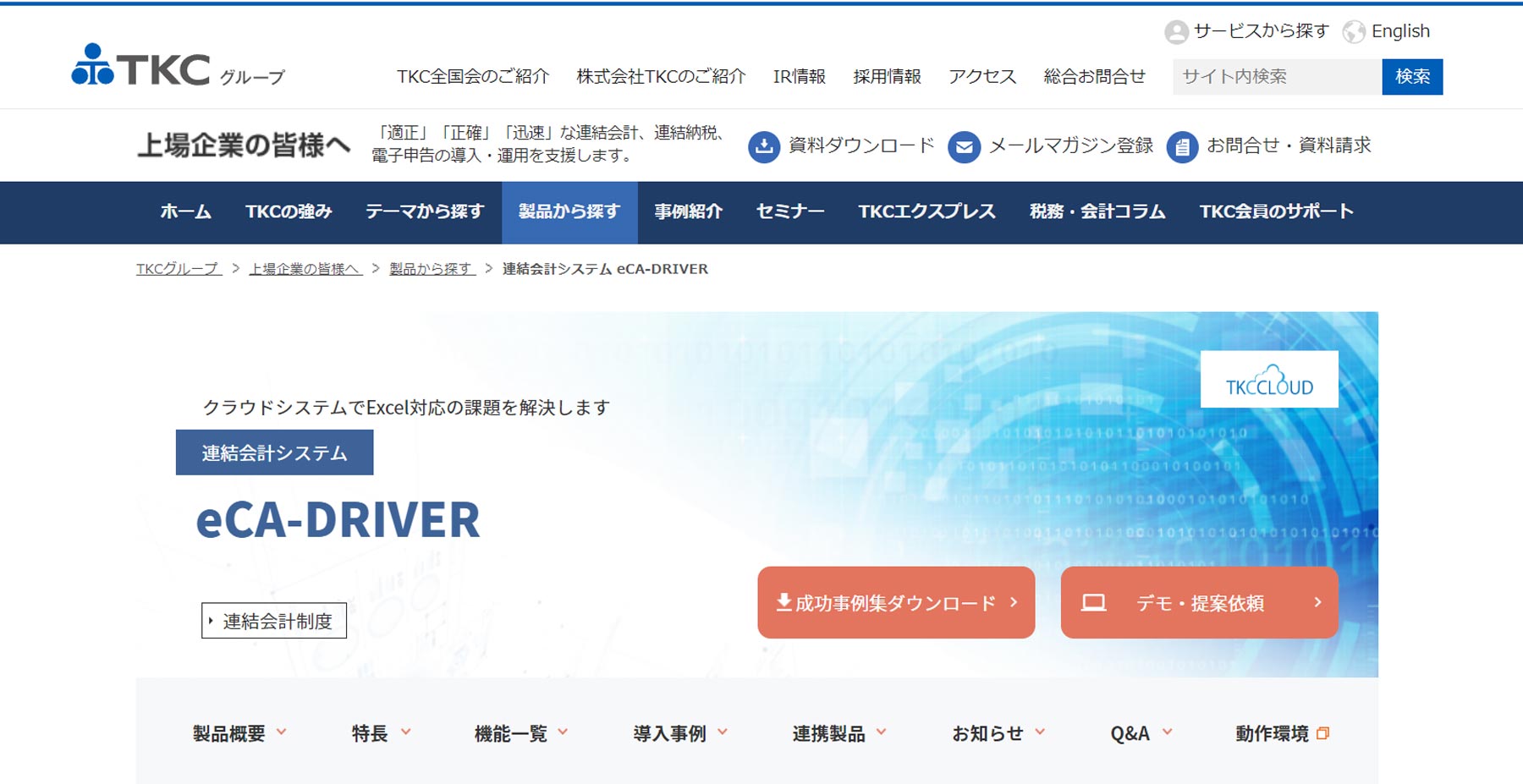Open the 事例紹介 nav item

click(x=688, y=212)
